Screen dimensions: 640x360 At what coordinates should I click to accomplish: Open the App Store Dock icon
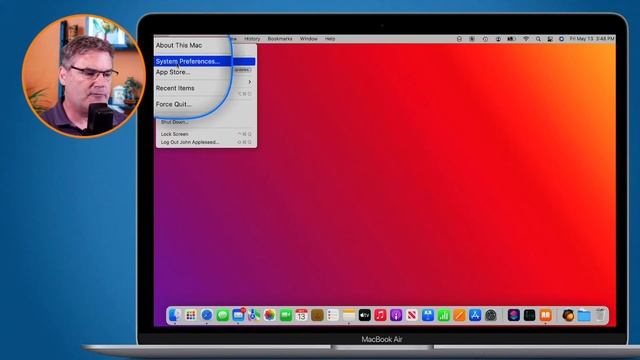click(x=475, y=315)
